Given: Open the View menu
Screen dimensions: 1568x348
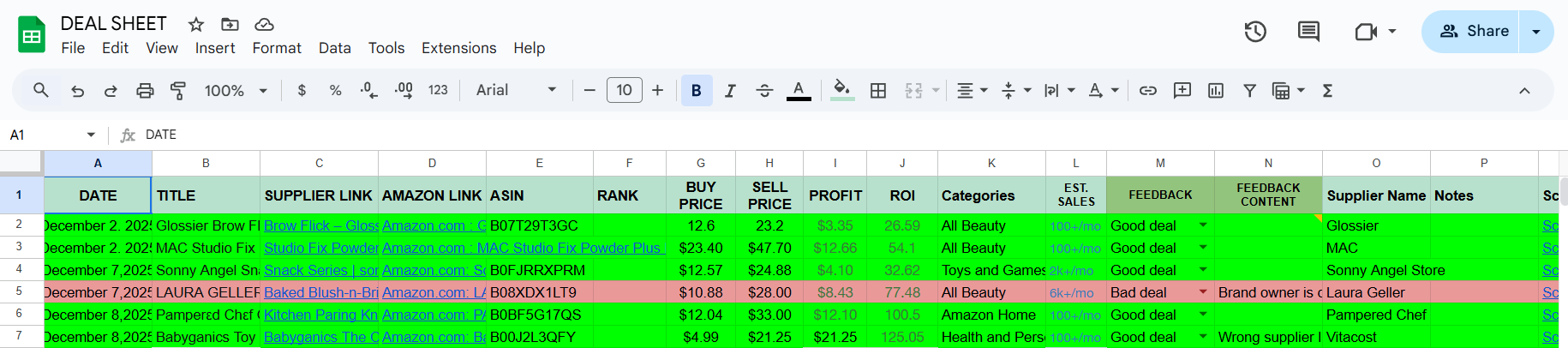Looking at the screenshot, I should click(162, 48).
